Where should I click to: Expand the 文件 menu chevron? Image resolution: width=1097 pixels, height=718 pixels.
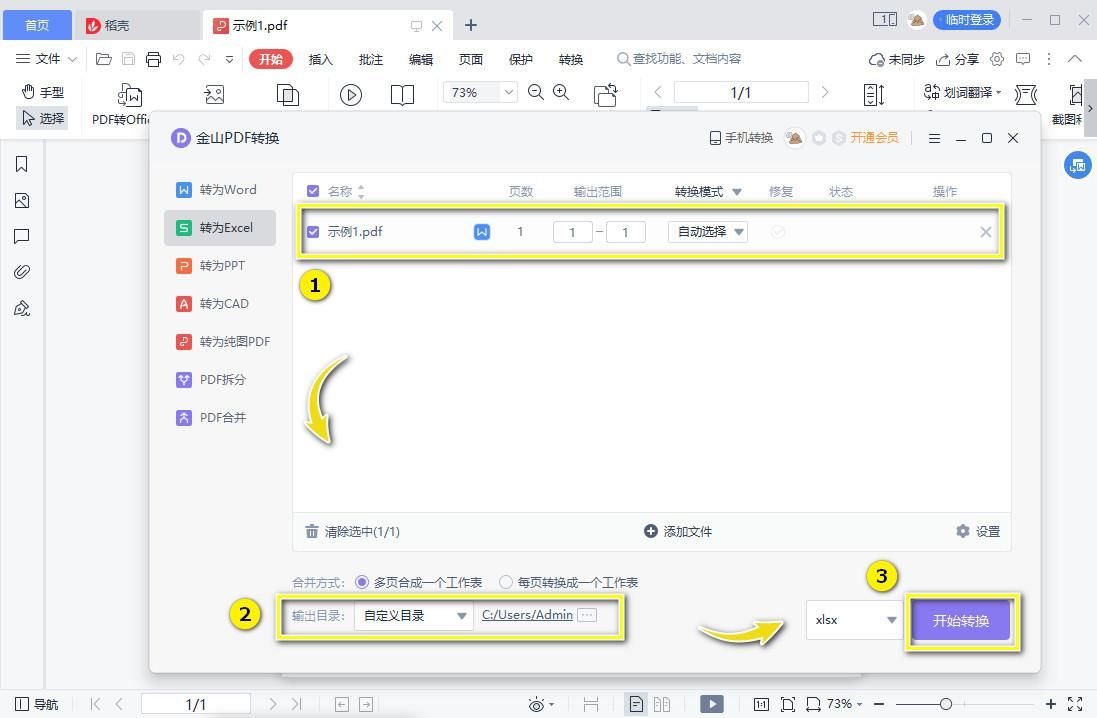[x=73, y=59]
